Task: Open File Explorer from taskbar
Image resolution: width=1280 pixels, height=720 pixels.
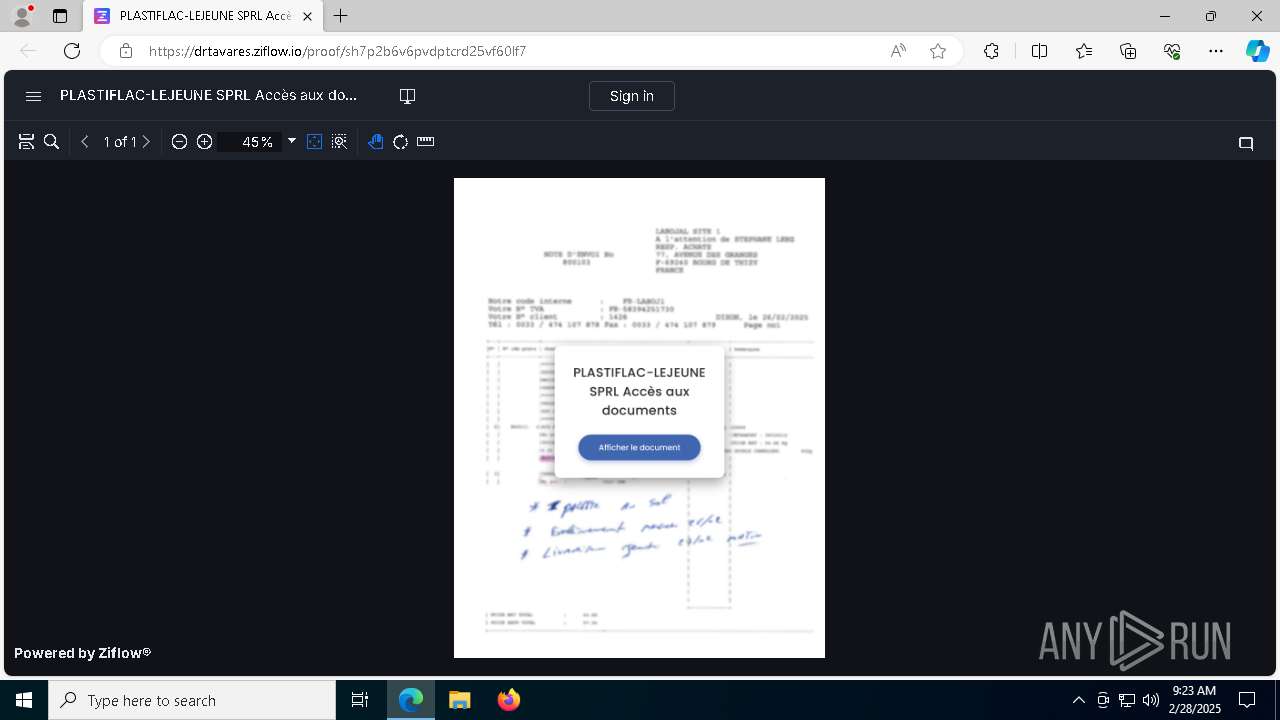Action: point(459,700)
